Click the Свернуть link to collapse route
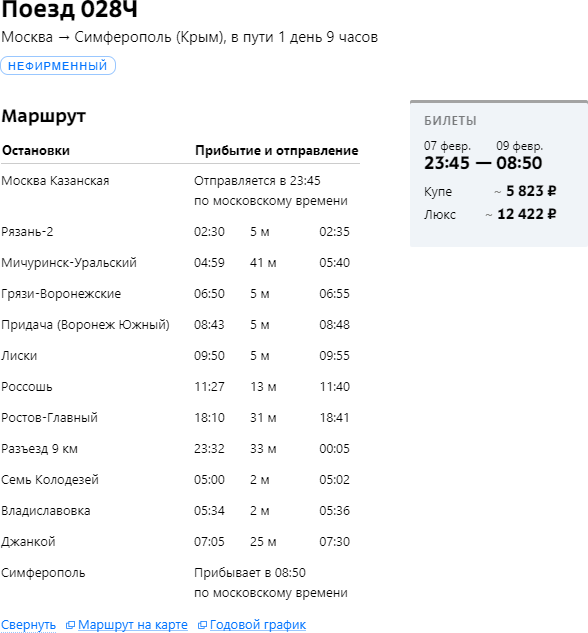The image size is (588, 633). click(x=28, y=625)
